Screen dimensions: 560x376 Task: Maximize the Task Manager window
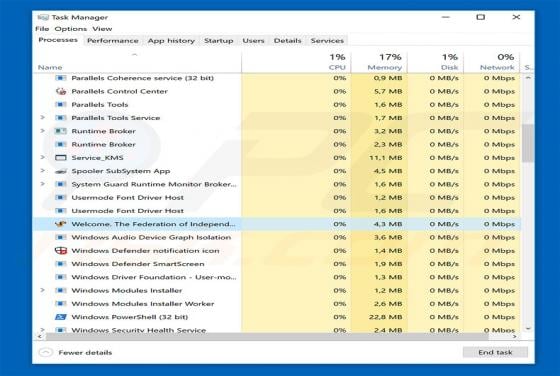[481, 17]
